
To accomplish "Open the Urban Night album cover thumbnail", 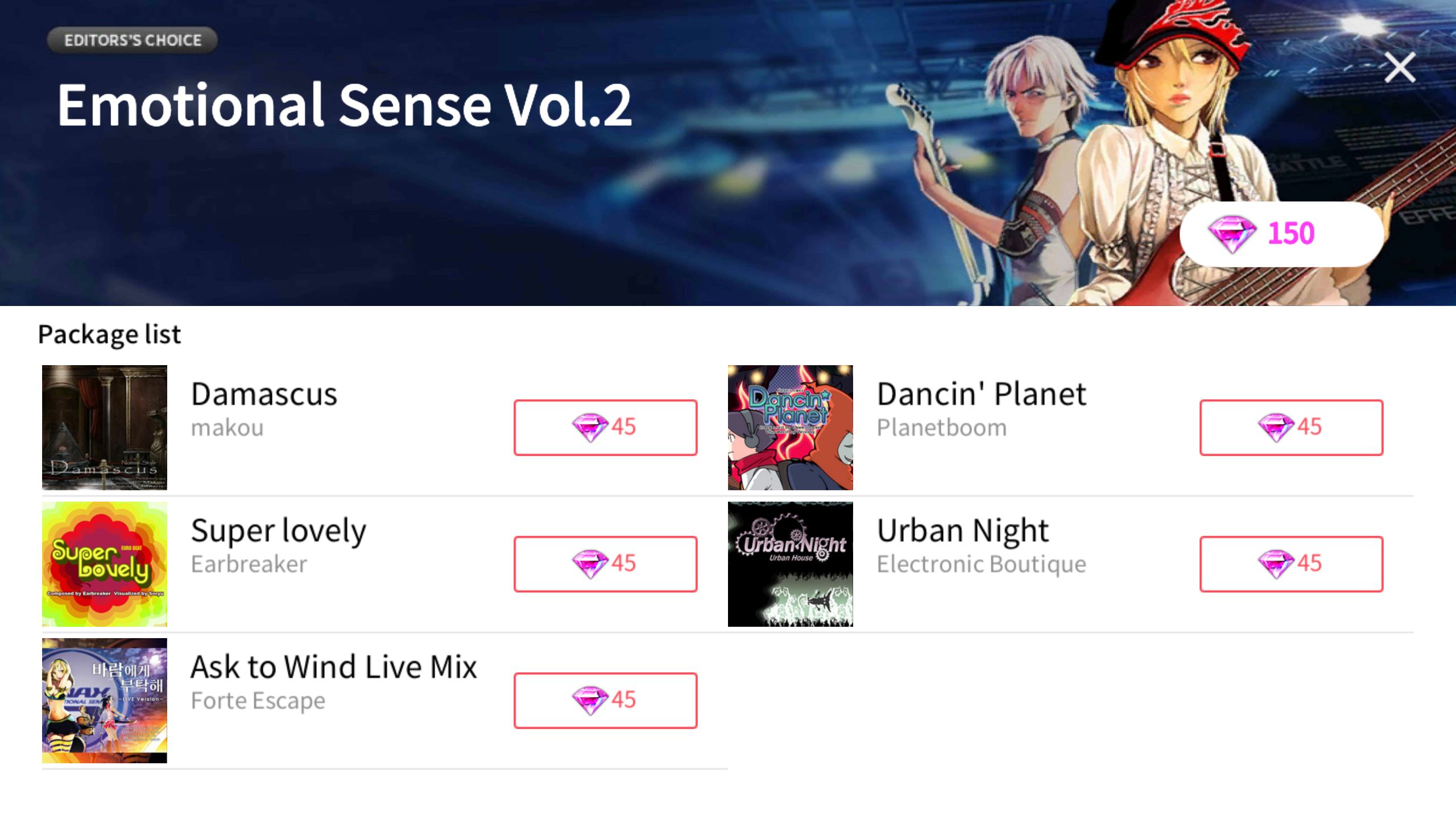I will [x=790, y=564].
